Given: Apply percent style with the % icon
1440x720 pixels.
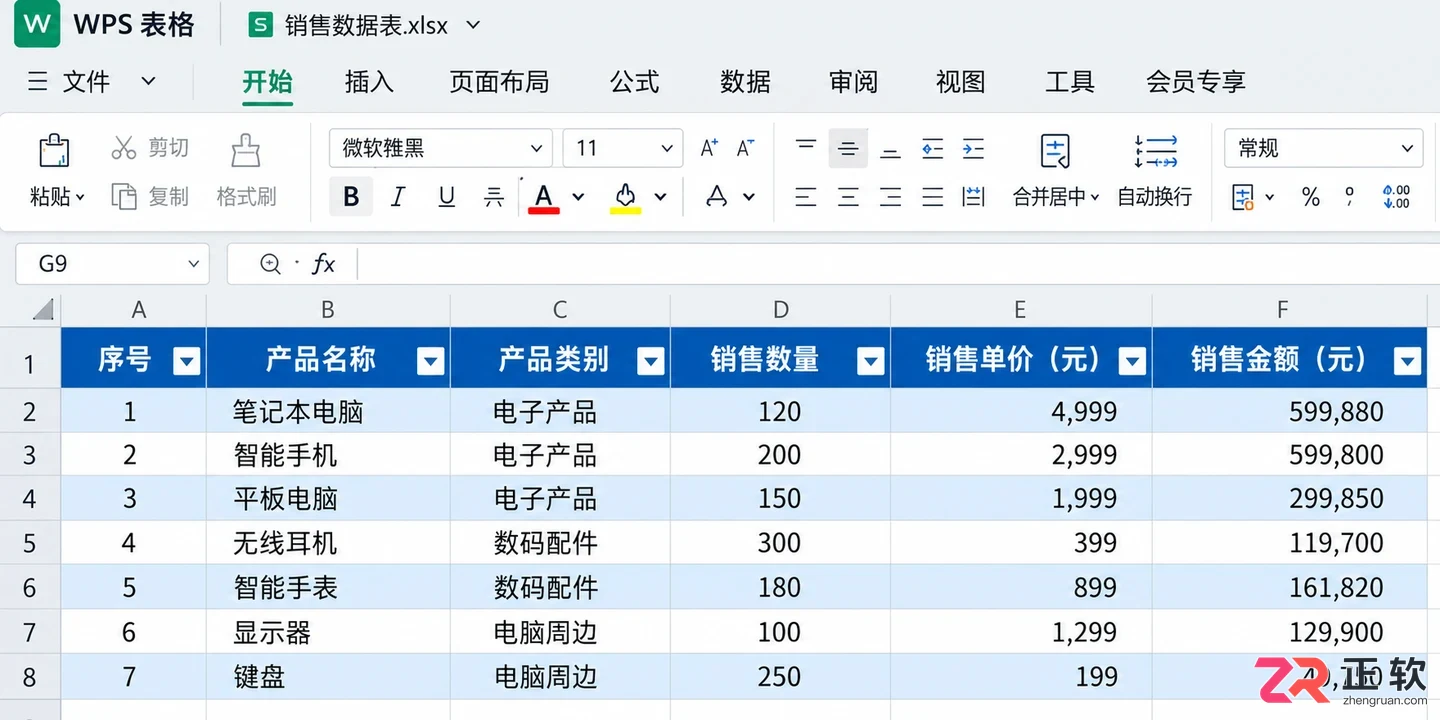Looking at the screenshot, I should (x=1311, y=197).
